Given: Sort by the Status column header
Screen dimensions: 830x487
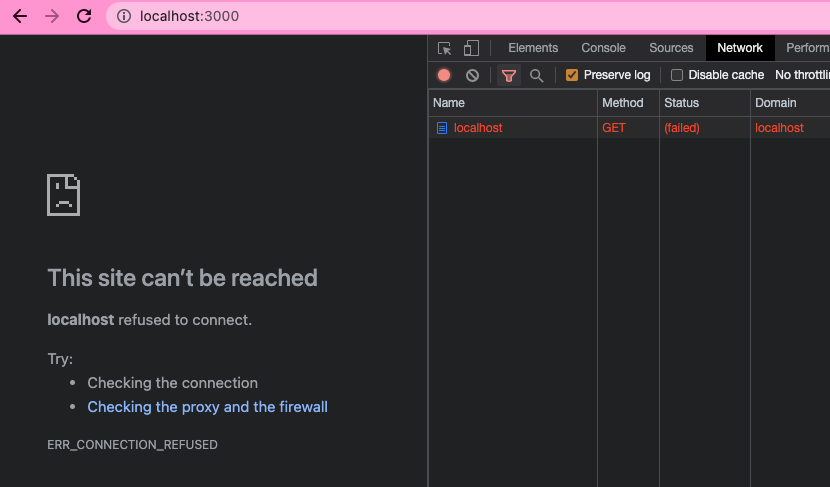Looking at the screenshot, I should (x=705, y=103).
